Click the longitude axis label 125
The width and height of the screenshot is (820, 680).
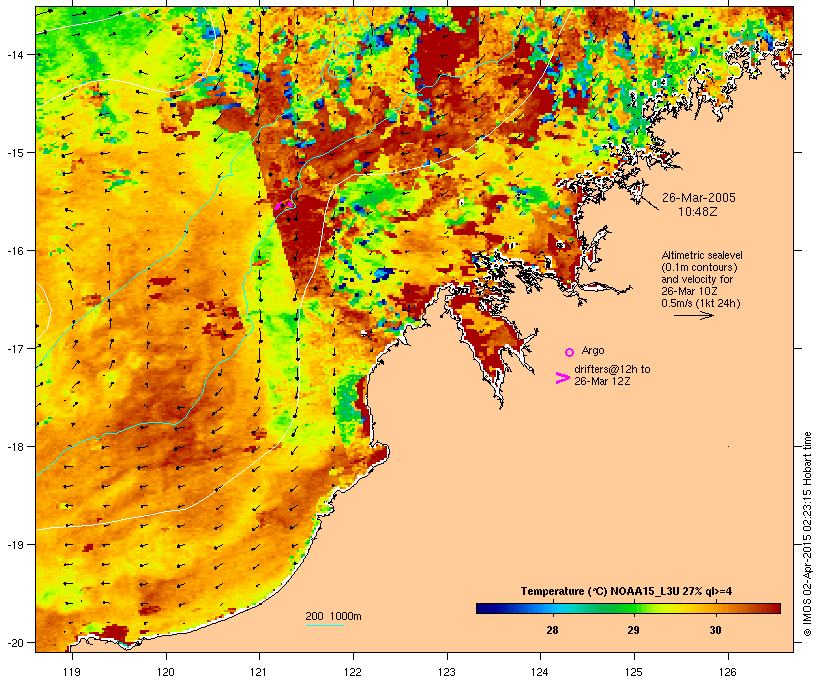(x=634, y=672)
